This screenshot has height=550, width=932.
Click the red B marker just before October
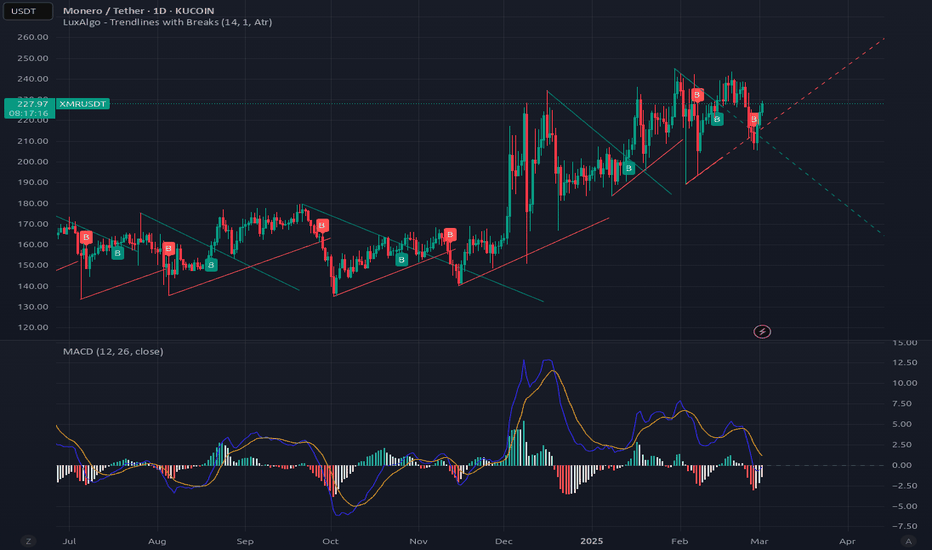click(x=322, y=225)
